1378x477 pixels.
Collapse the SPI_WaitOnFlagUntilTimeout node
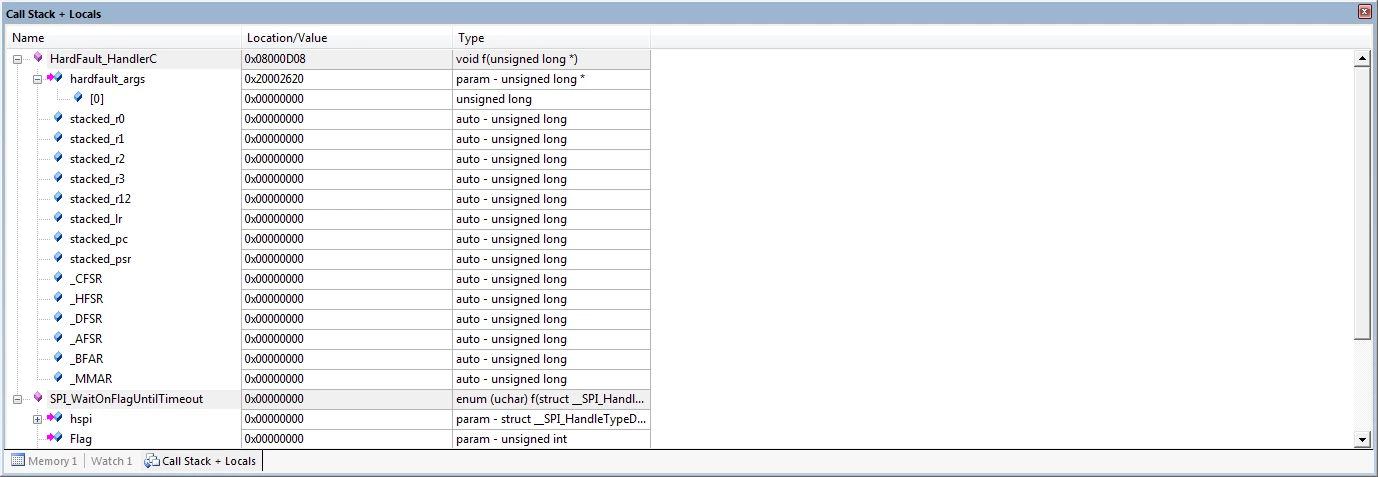pos(18,399)
